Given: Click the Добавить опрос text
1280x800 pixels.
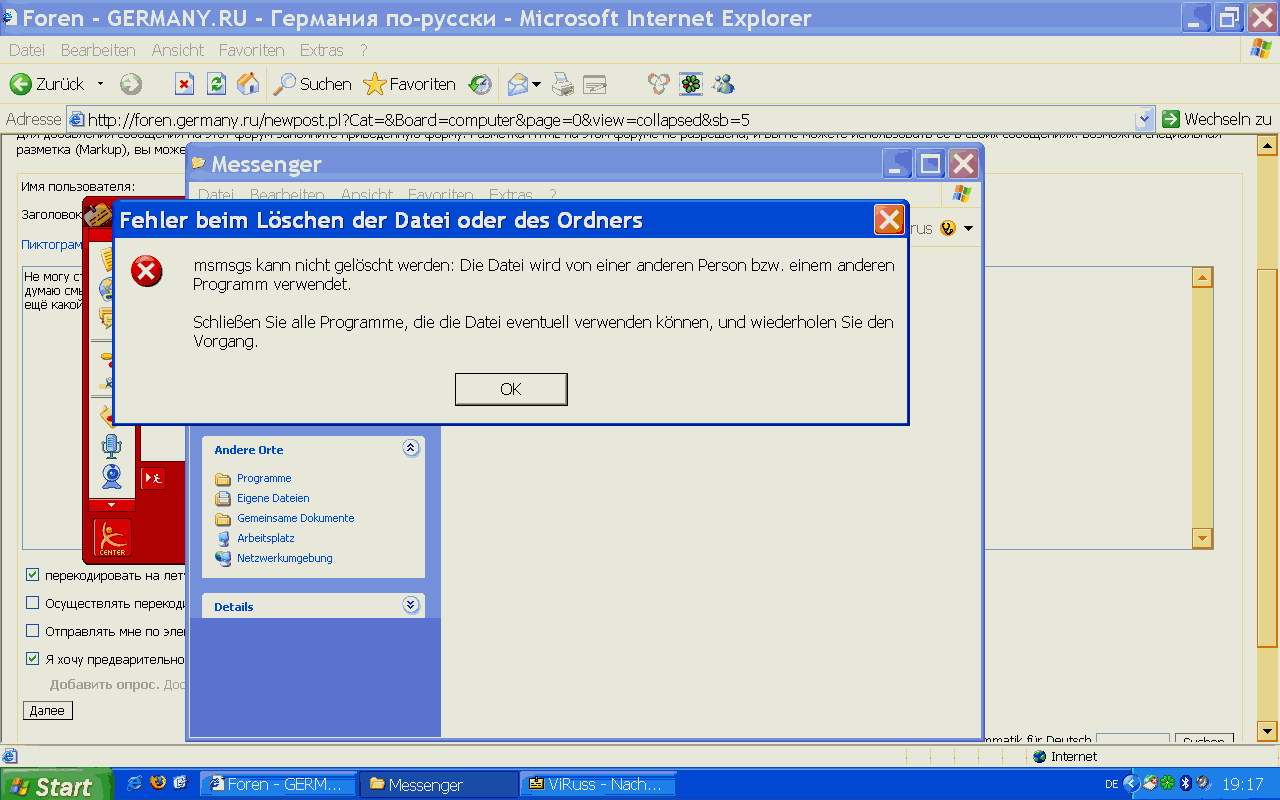Looking at the screenshot, I should coord(104,685).
